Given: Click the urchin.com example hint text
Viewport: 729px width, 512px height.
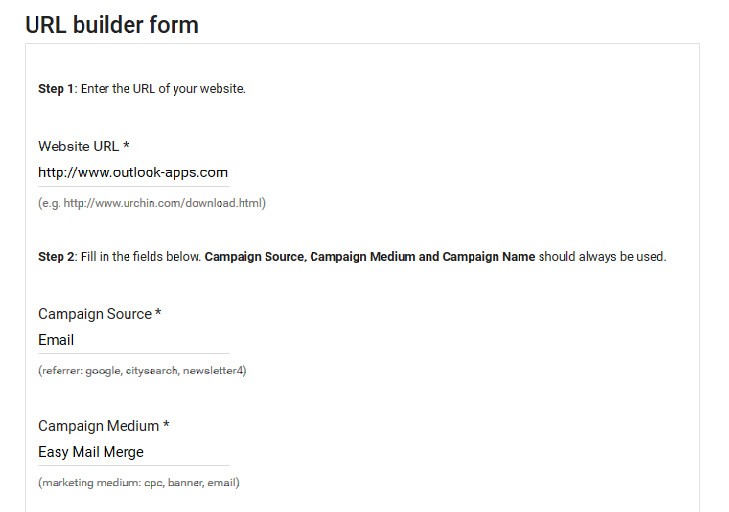Looking at the screenshot, I should tap(151, 203).
